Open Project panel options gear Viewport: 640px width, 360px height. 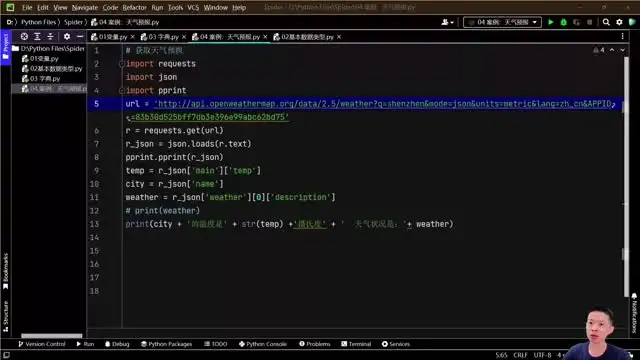click(x=67, y=36)
